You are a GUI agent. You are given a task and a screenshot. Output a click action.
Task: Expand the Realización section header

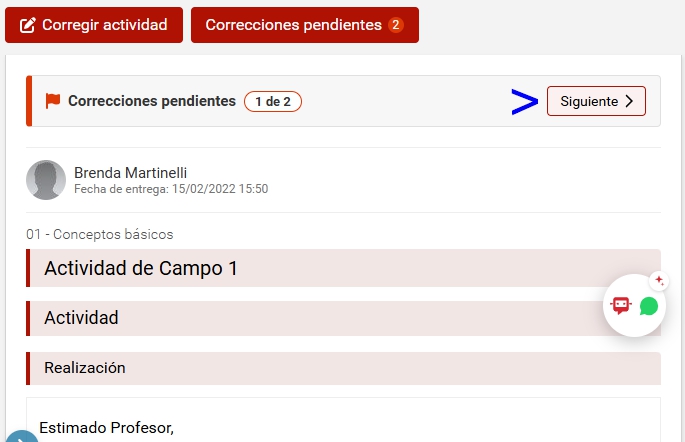[343, 368]
